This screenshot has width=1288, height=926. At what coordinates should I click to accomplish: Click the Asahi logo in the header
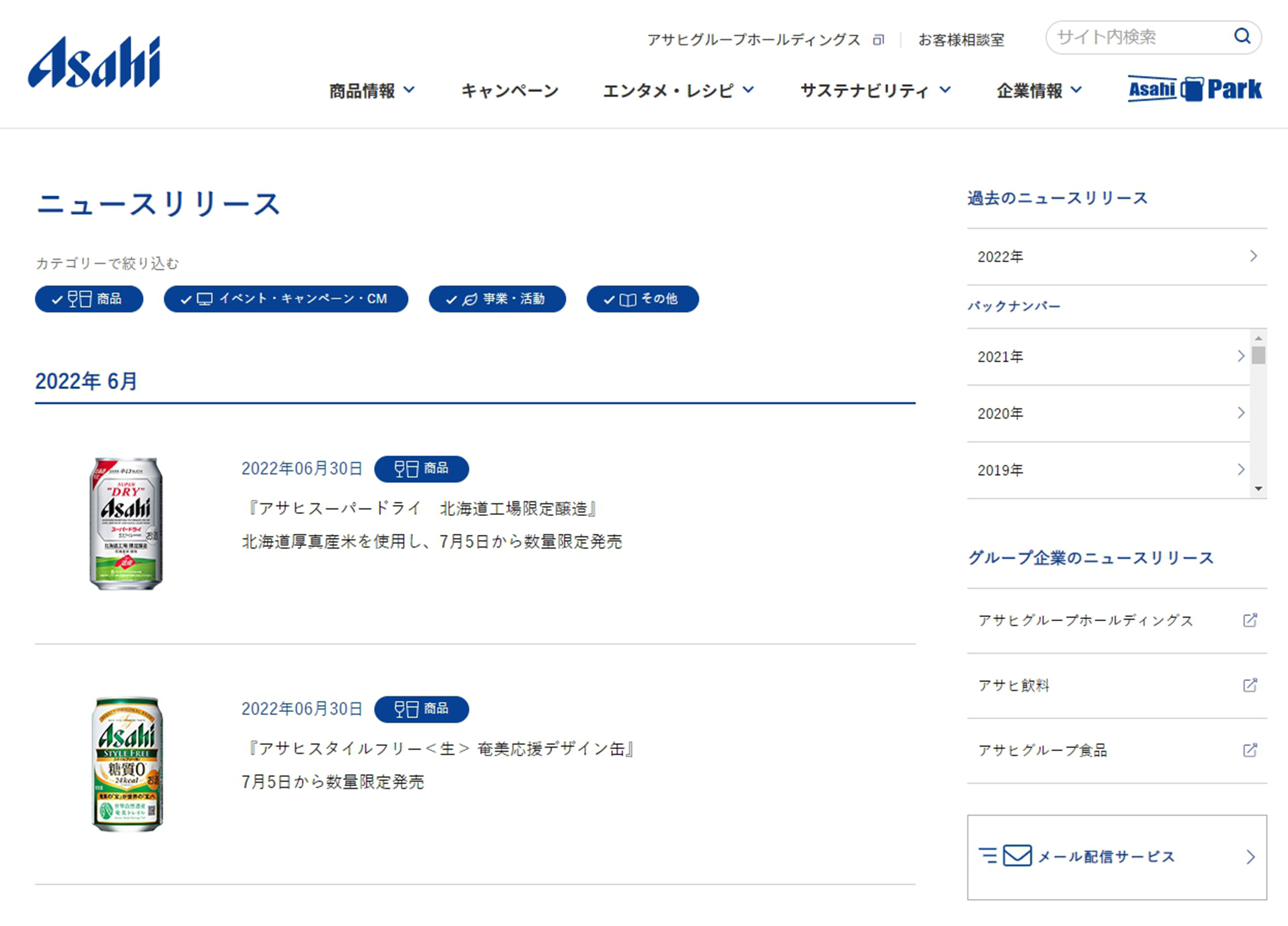point(94,62)
